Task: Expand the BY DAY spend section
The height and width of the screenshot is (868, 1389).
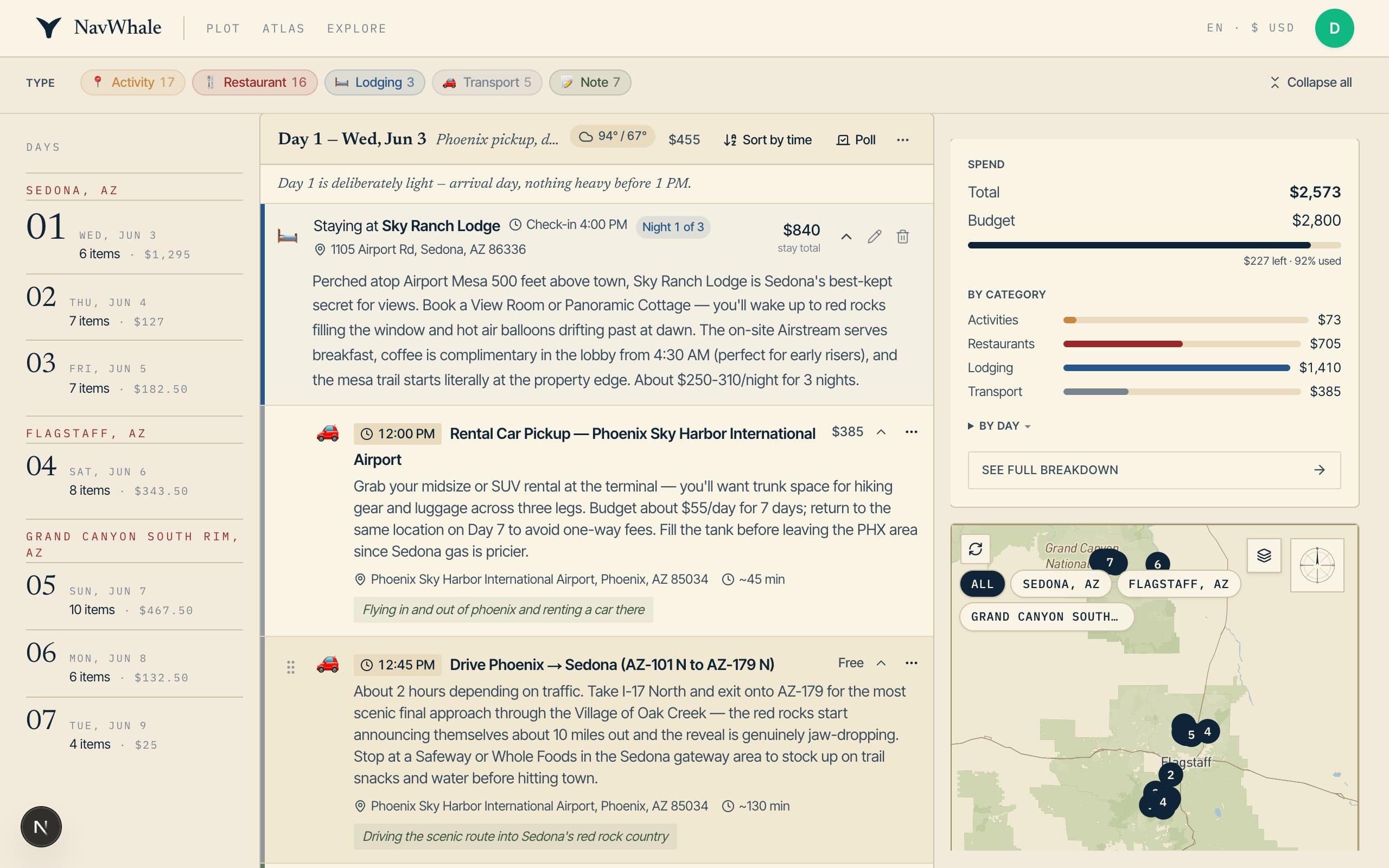Action: 999,426
